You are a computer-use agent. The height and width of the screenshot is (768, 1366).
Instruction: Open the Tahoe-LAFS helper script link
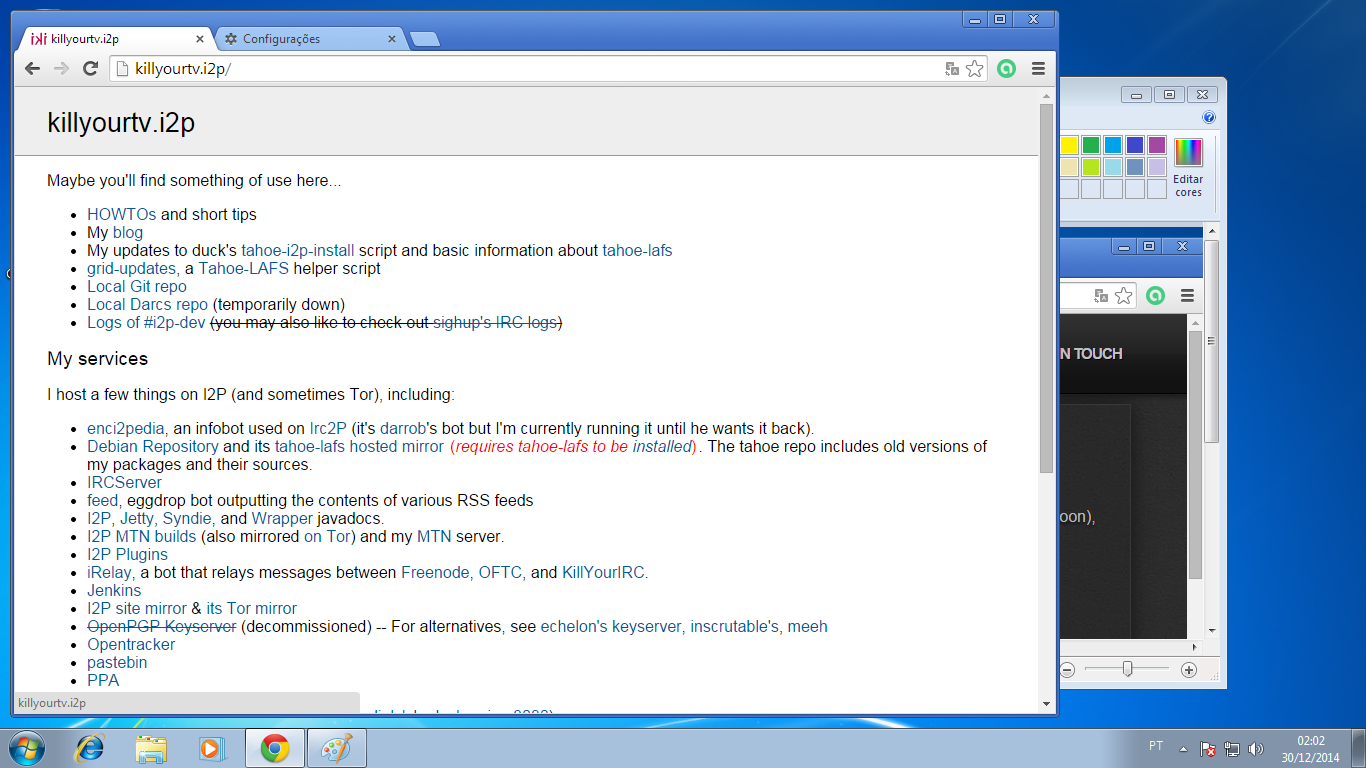[245, 268]
